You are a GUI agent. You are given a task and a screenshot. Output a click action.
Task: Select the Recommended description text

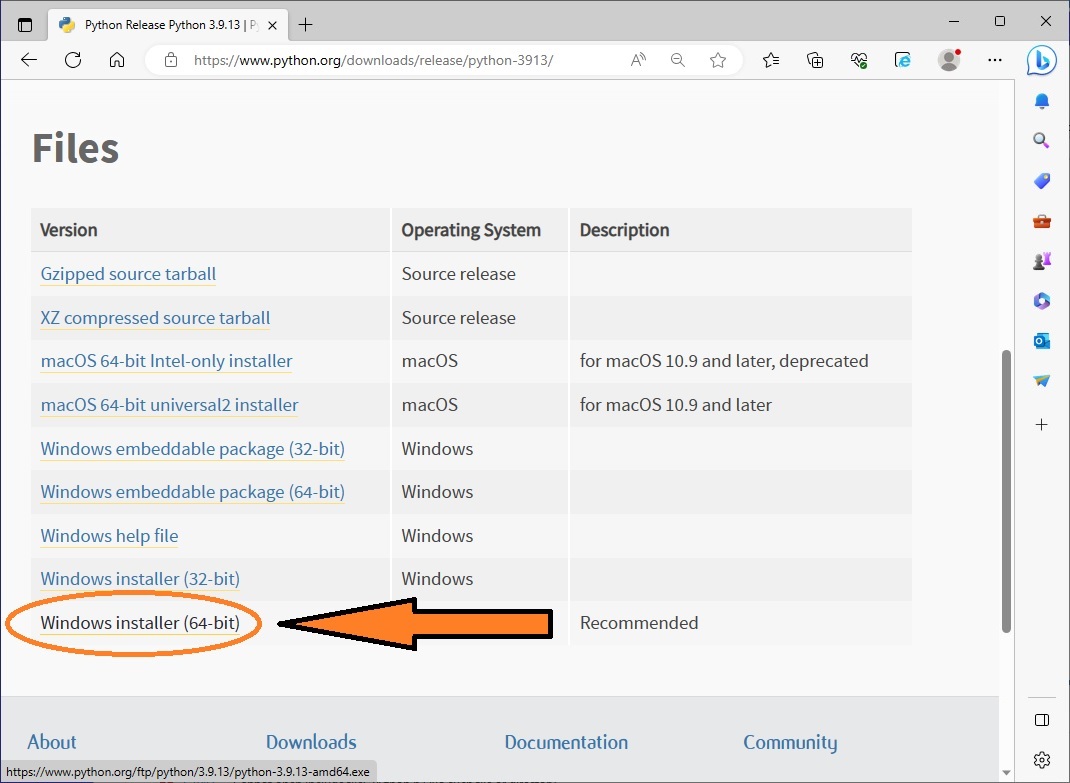pos(639,623)
